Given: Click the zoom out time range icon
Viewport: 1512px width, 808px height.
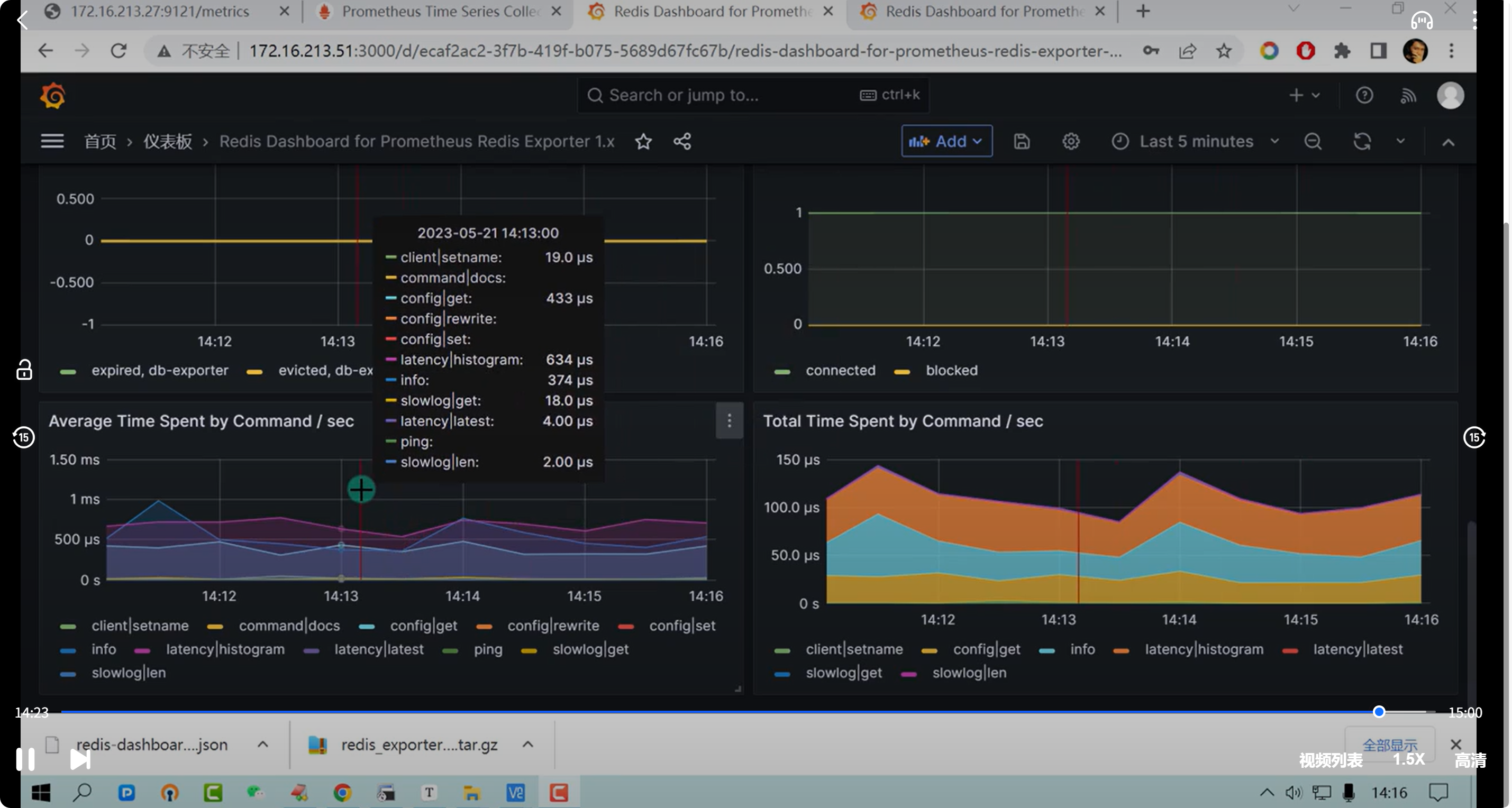Looking at the screenshot, I should pyautogui.click(x=1313, y=141).
